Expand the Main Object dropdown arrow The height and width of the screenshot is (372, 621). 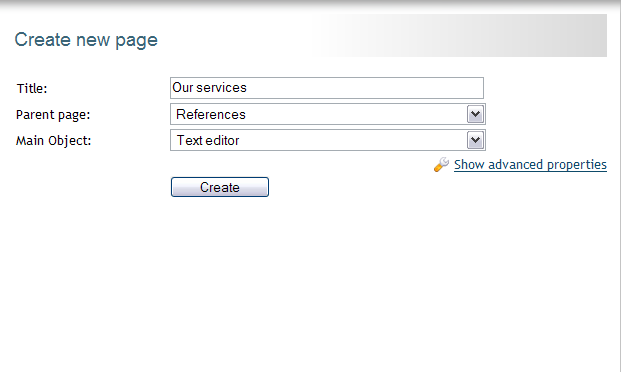[475, 140]
